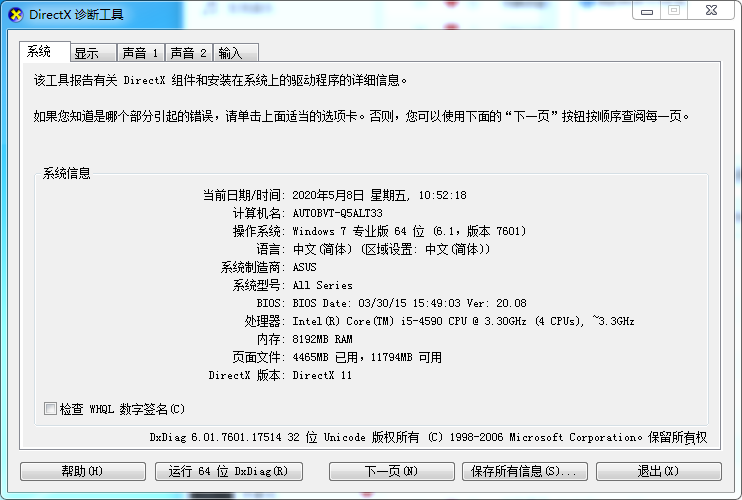Select the 输入 tab
This screenshot has width=742, height=500.
(x=235, y=53)
